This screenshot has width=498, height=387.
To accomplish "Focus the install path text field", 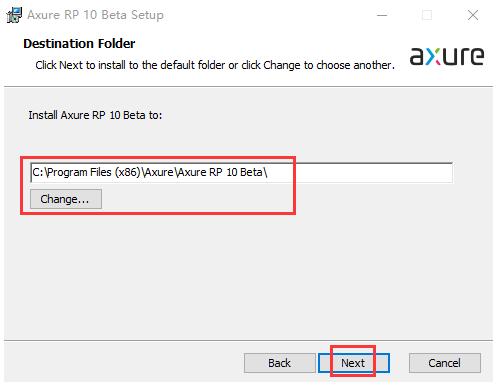I will pyautogui.click(x=241, y=172).
